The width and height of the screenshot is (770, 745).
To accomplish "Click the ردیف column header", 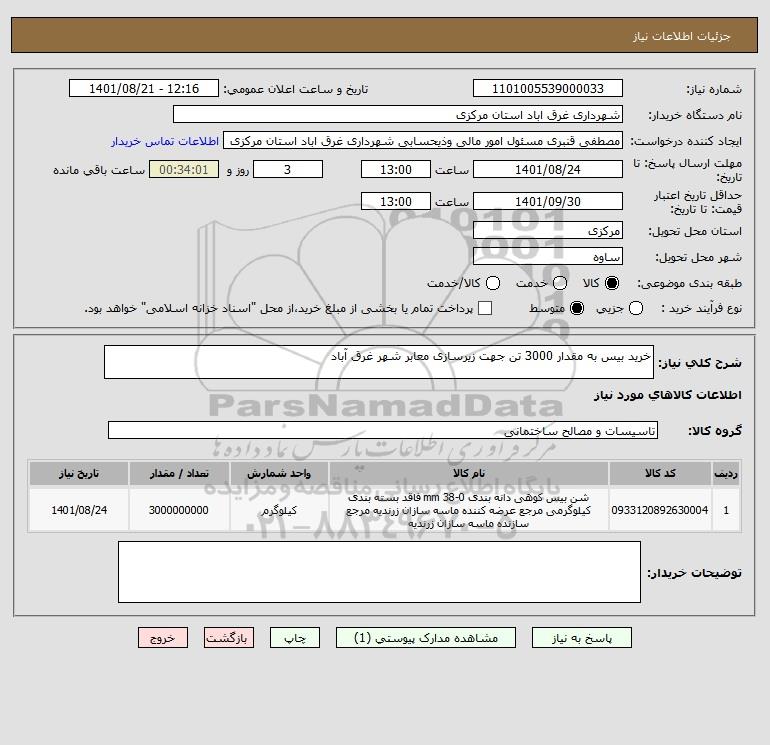I will (x=726, y=473).
